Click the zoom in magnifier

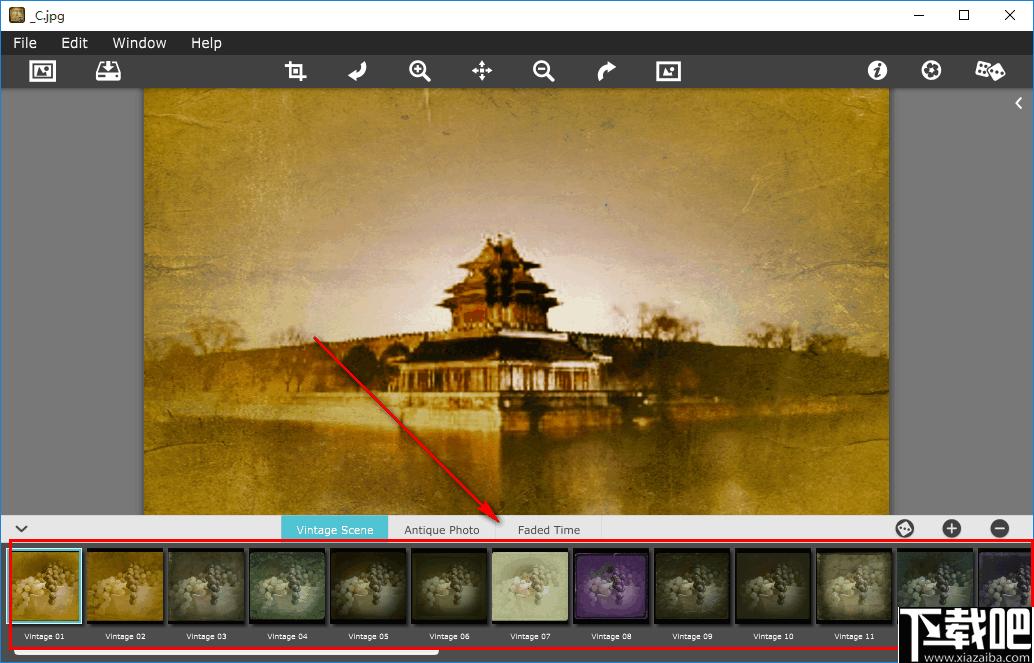click(x=419, y=71)
